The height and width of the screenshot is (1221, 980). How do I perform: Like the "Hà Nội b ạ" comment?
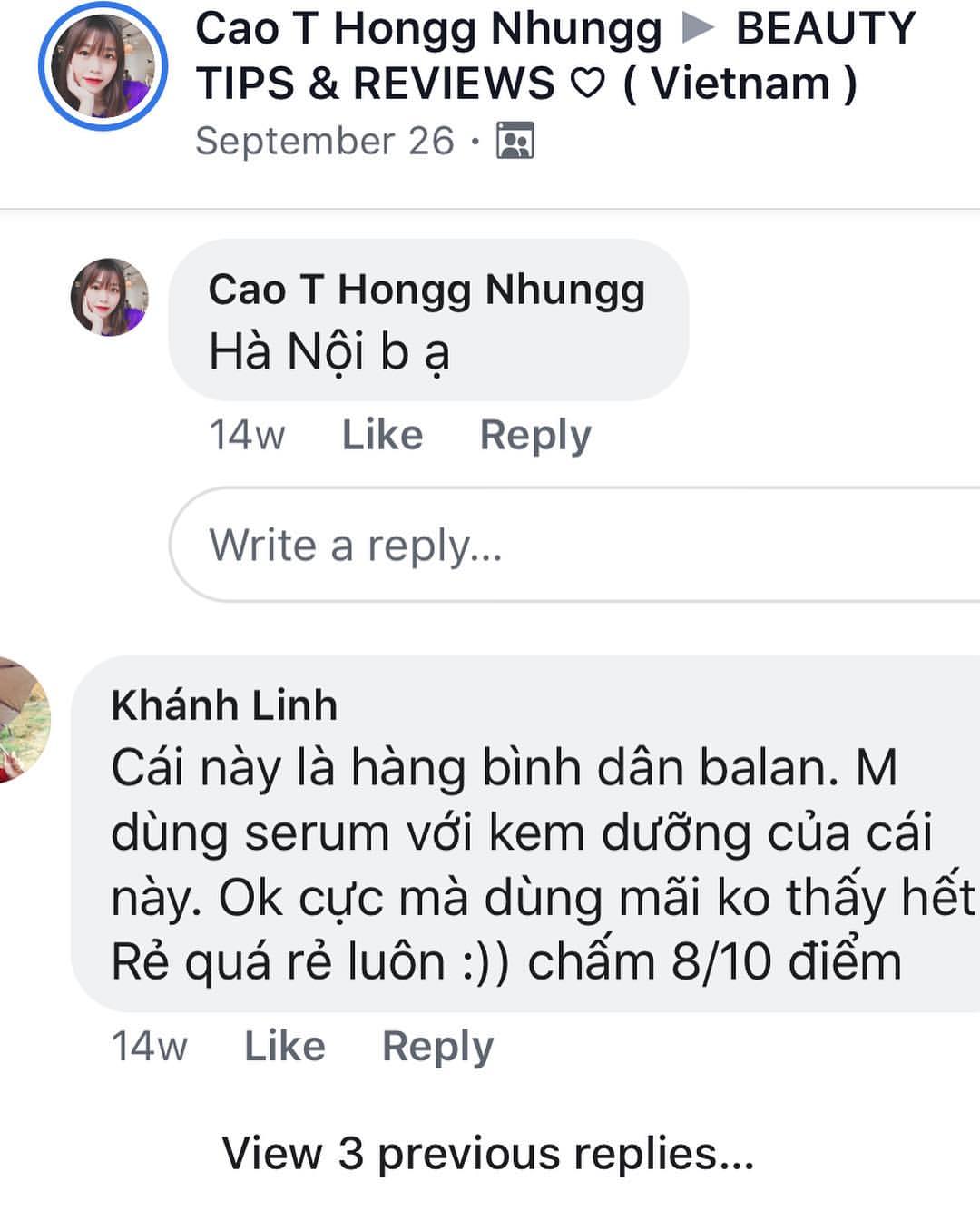[x=382, y=435]
